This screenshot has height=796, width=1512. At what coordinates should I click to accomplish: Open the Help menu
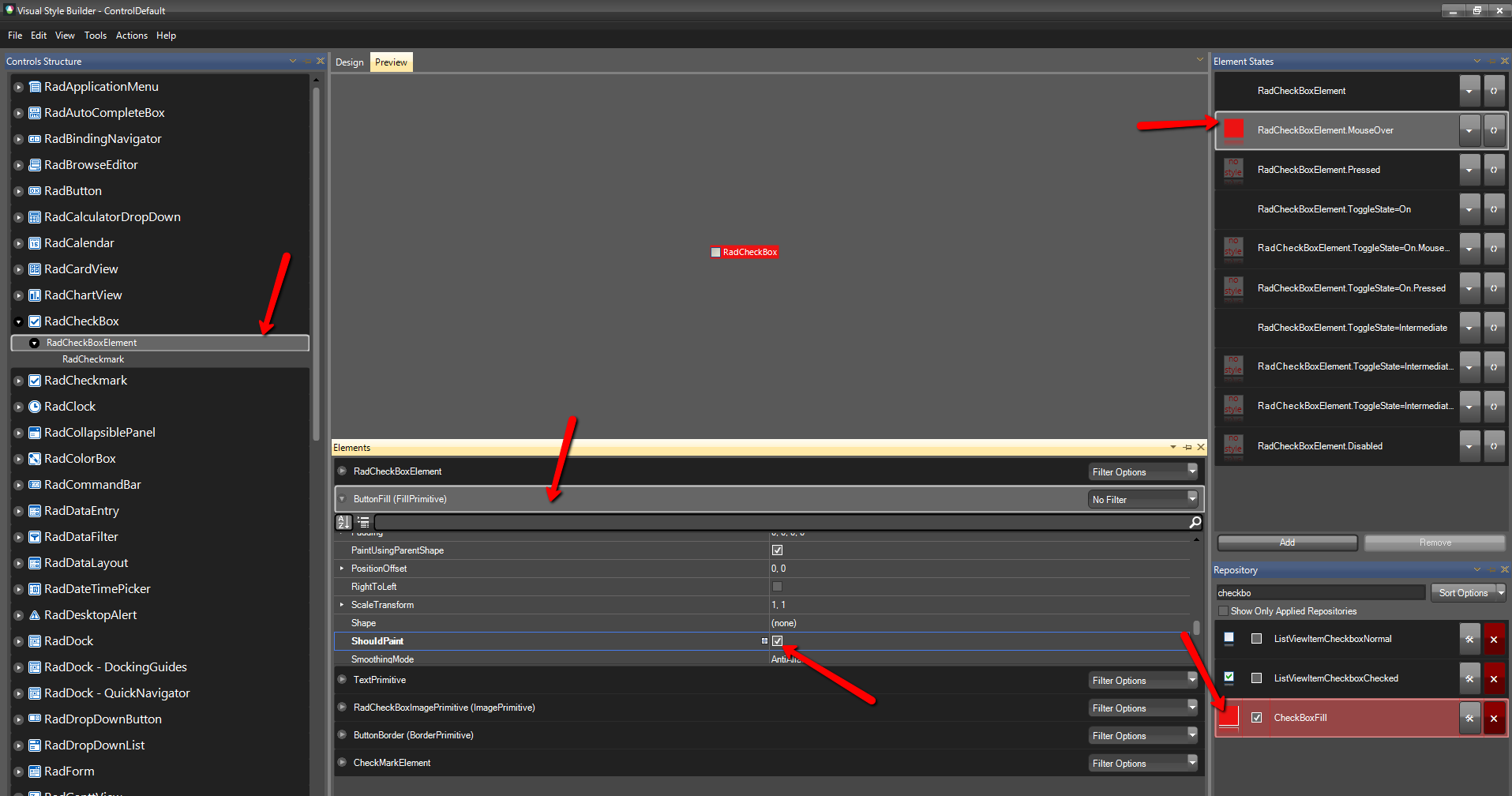click(x=166, y=36)
